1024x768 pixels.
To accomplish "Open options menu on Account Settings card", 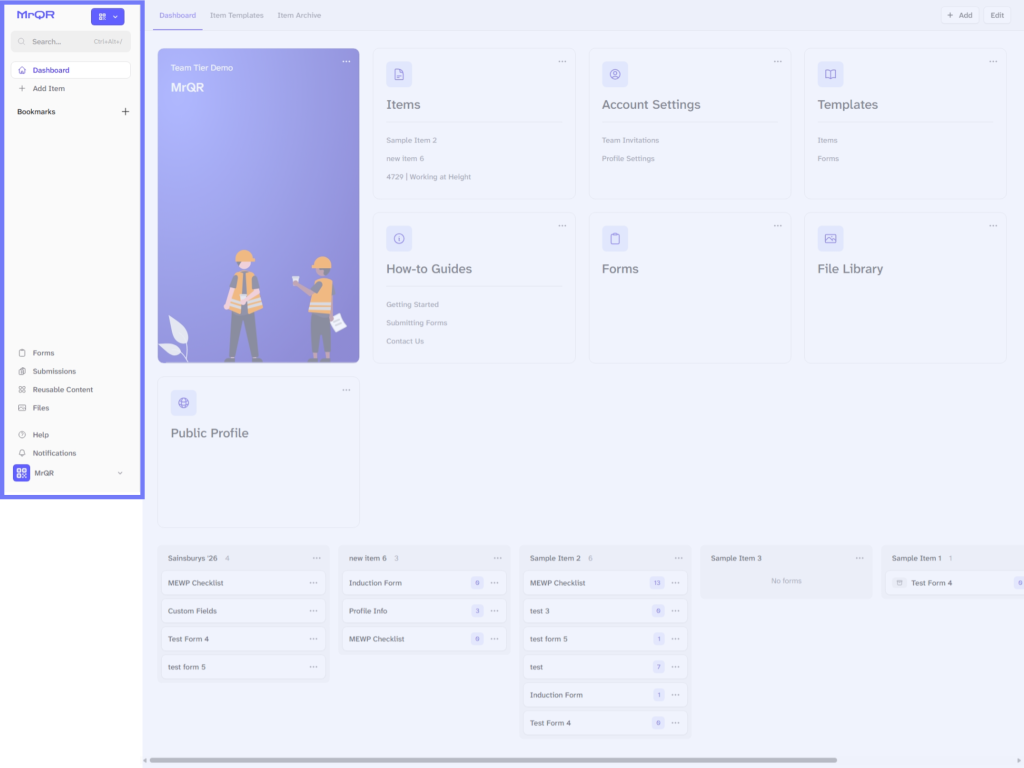I will coord(778,61).
